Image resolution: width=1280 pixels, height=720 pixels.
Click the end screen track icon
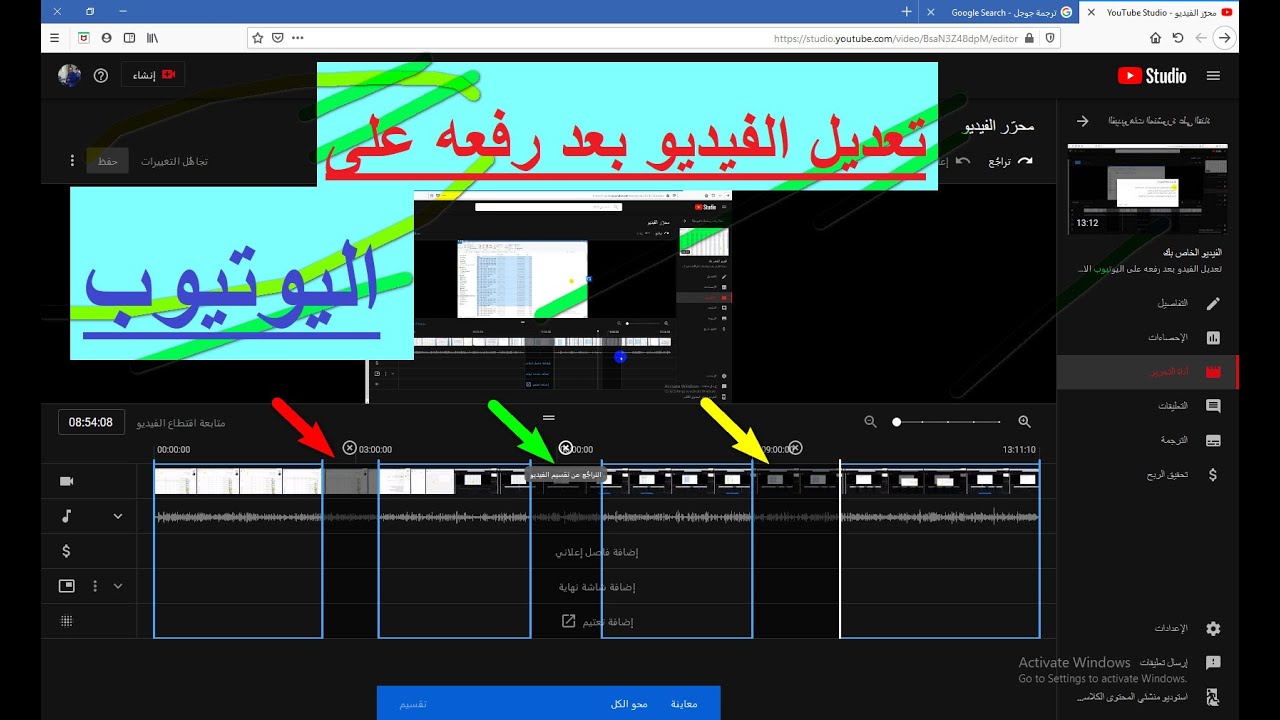(x=67, y=586)
